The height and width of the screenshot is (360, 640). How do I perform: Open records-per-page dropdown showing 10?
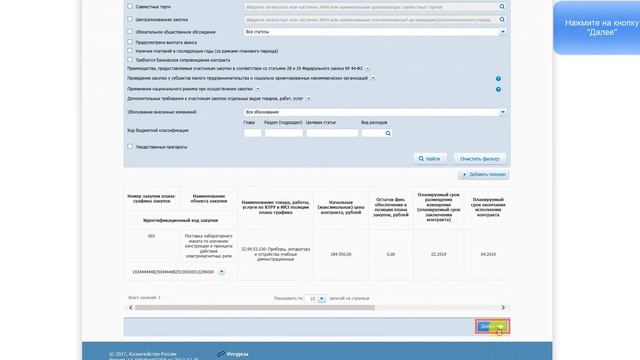click(x=322, y=299)
